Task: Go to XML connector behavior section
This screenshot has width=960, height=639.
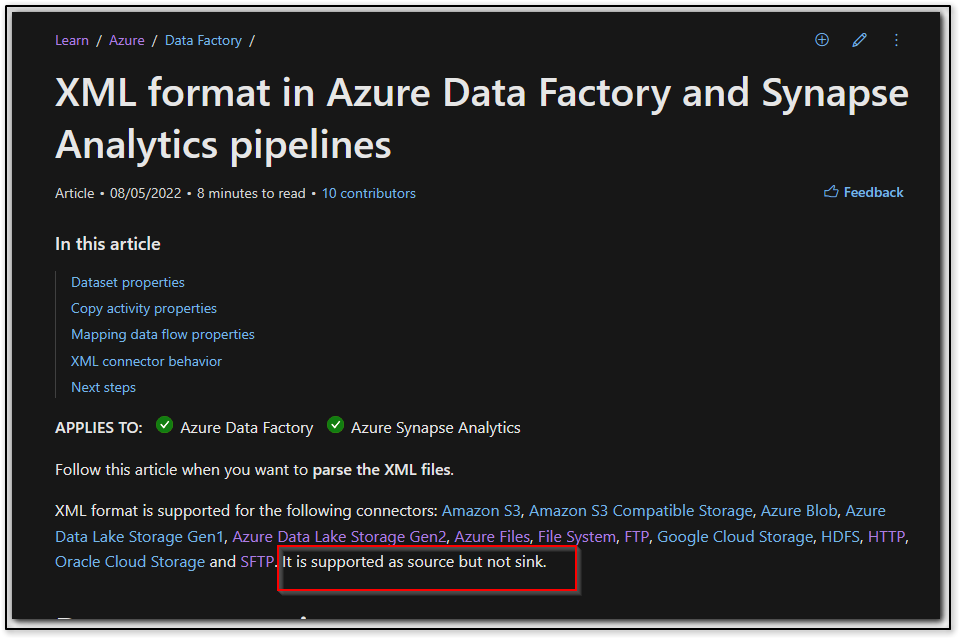Action: point(146,361)
